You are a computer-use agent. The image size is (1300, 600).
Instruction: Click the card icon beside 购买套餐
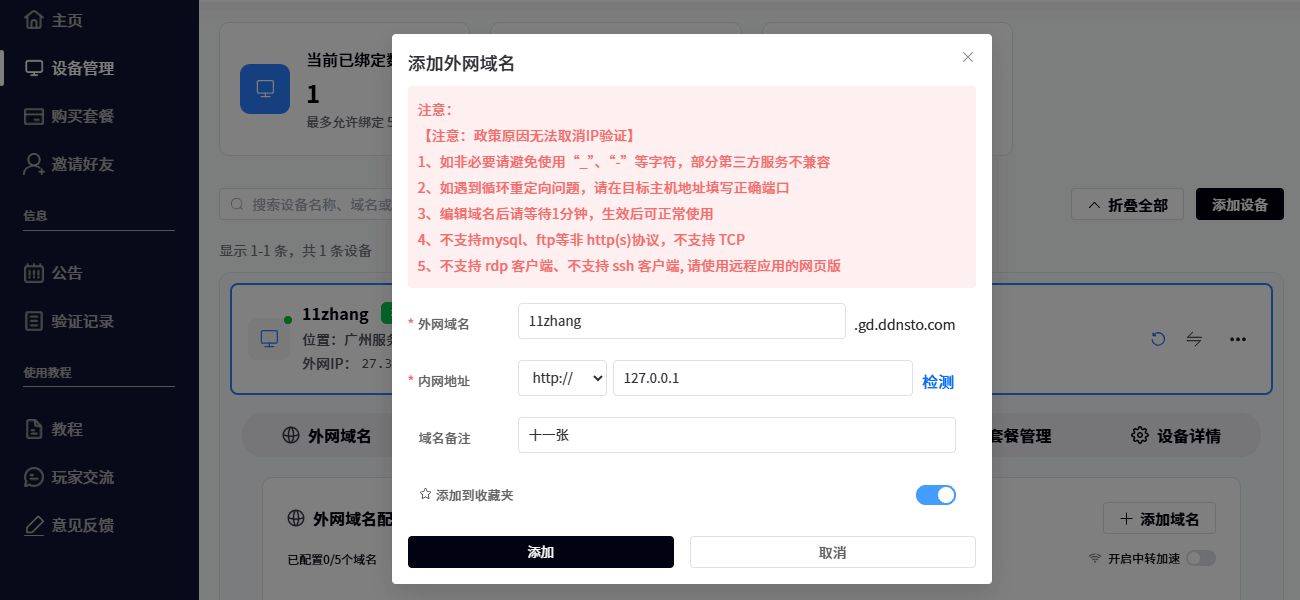[x=34, y=116]
